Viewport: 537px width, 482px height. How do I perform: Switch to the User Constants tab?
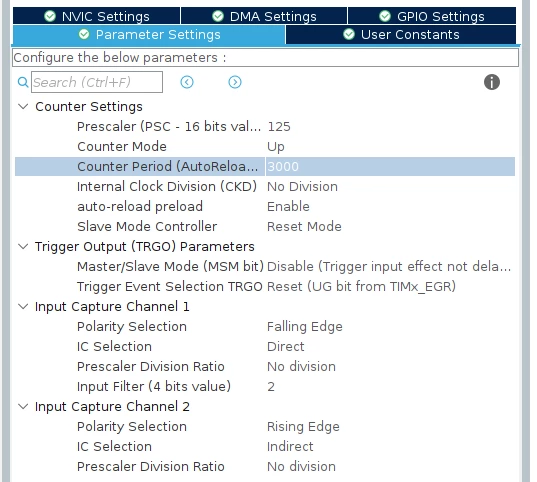coord(401,35)
